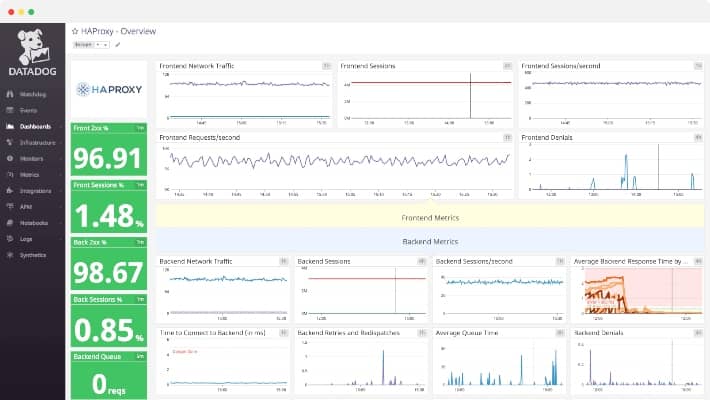Open Notebooks in the sidebar
This screenshot has width=710, height=400.
click(x=34, y=223)
